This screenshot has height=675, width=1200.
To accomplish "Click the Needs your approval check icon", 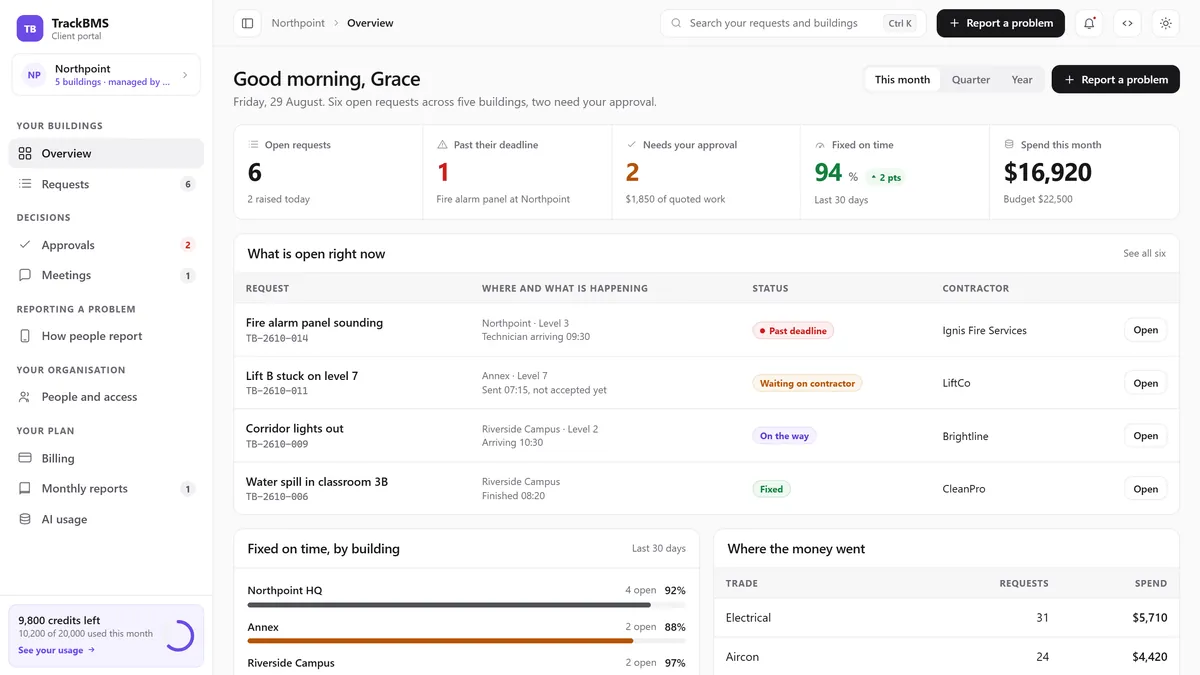I will [631, 145].
